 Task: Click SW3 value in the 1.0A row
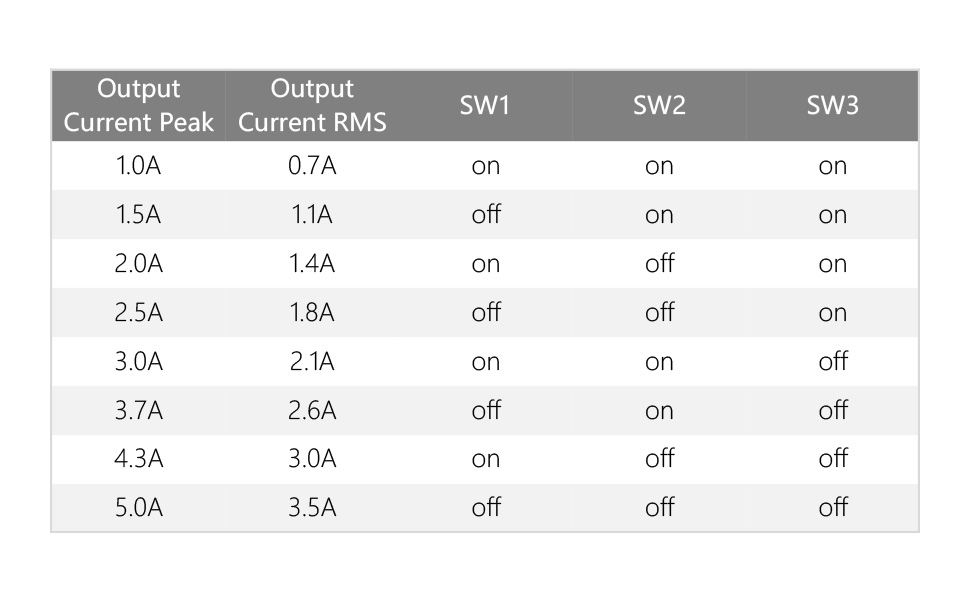tap(832, 166)
